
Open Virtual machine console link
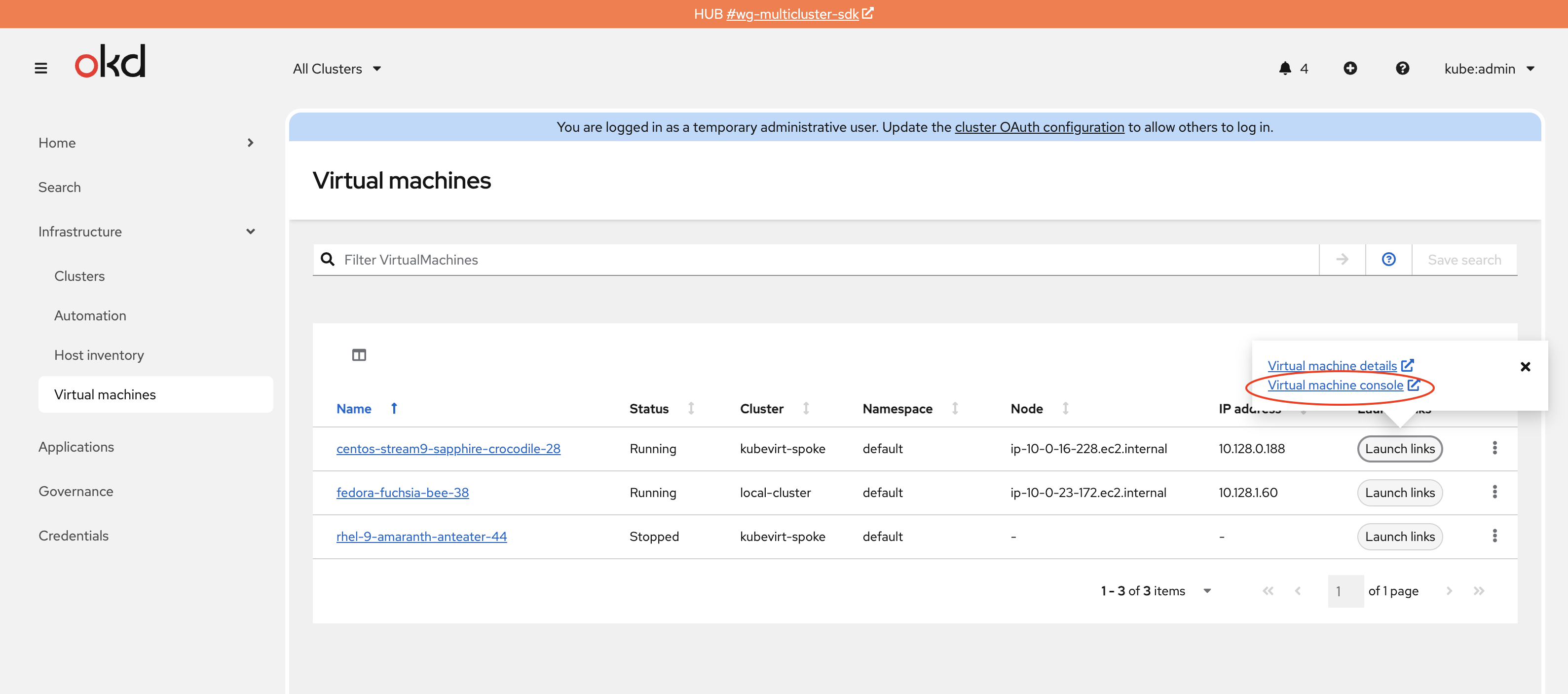pyautogui.click(x=1336, y=385)
